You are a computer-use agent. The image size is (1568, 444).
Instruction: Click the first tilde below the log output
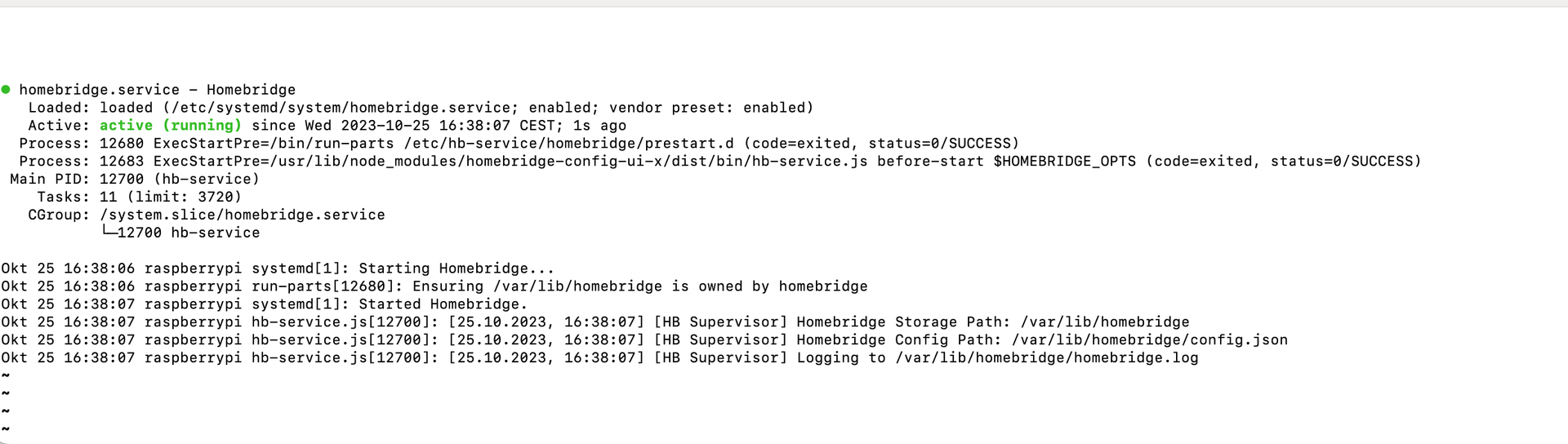pyautogui.click(x=6, y=375)
